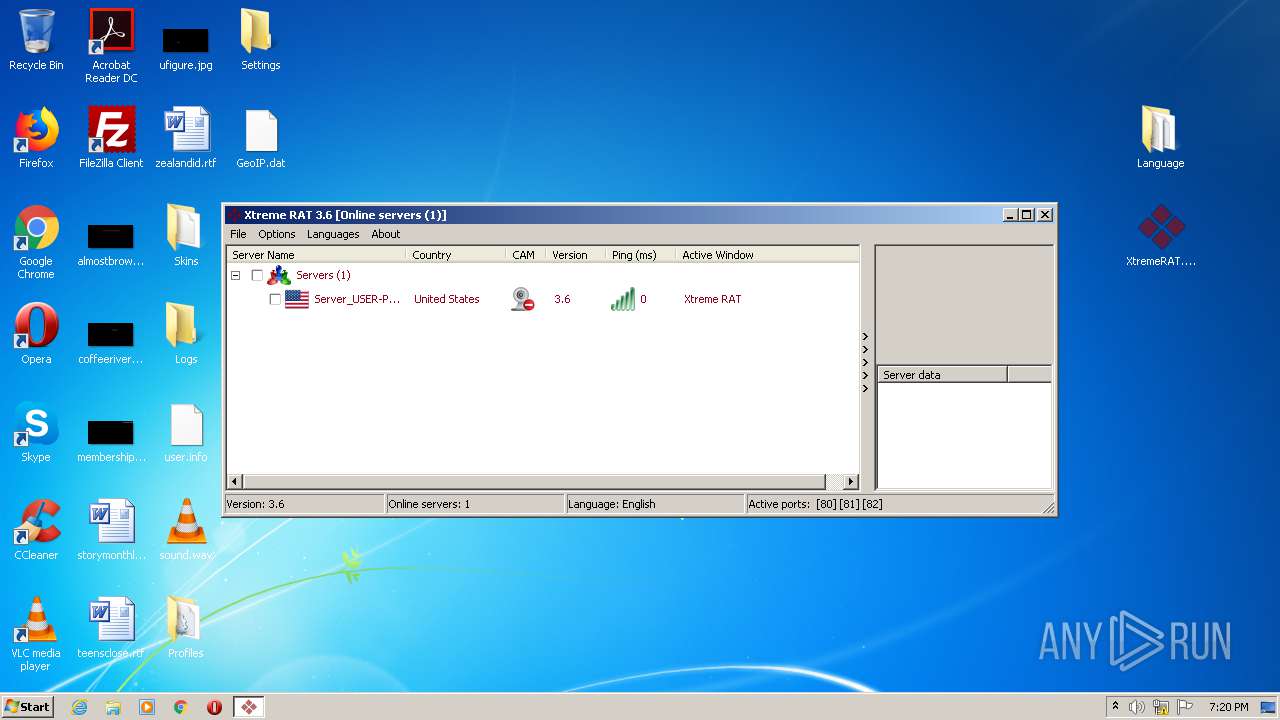Sort by Country column header
The height and width of the screenshot is (720, 1280).
[456, 255]
